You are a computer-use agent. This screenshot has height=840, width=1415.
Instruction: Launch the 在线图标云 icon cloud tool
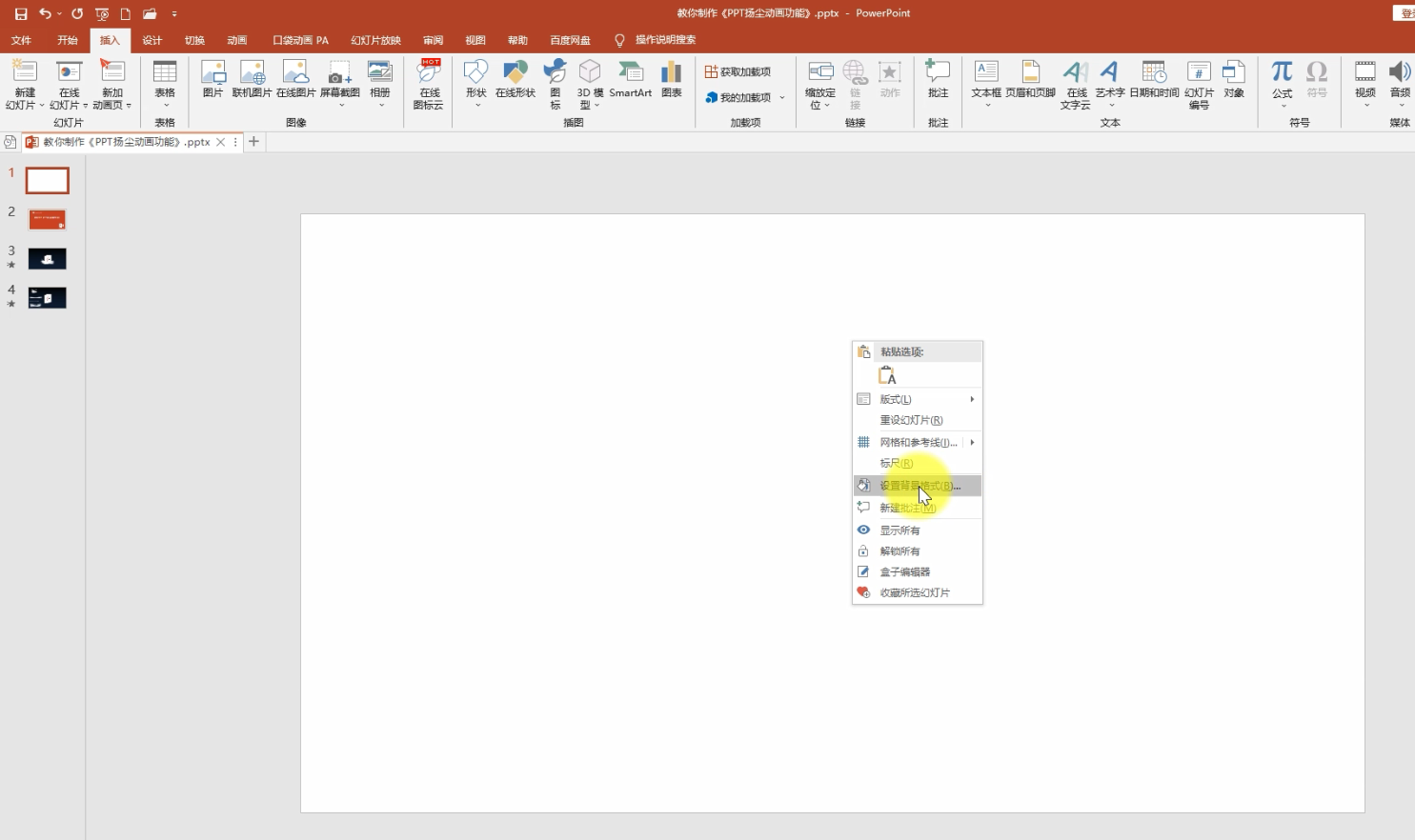(429, 85)
